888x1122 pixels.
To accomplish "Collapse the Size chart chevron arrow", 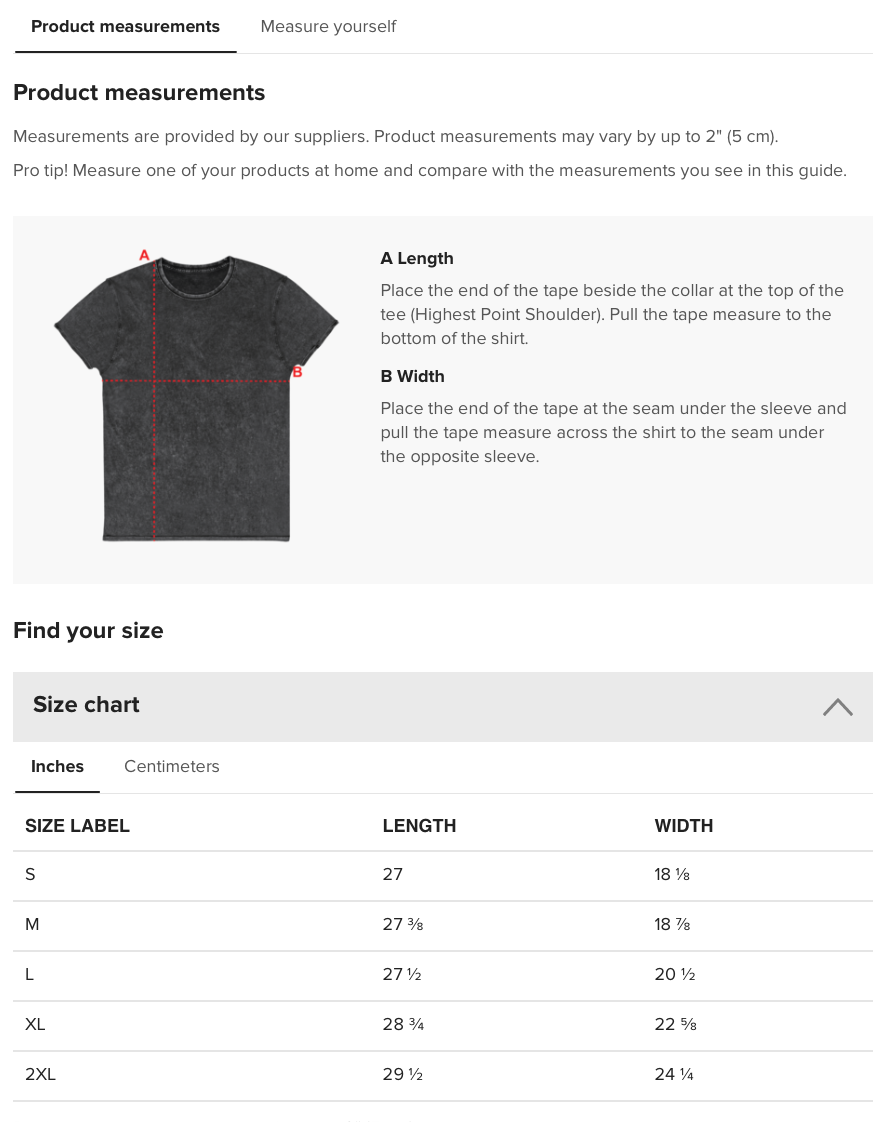I will tap(837, 707).
